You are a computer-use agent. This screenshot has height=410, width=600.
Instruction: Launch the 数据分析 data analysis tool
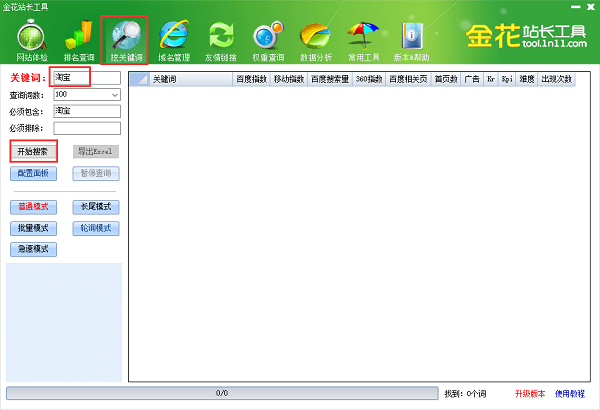click(315, 40)
